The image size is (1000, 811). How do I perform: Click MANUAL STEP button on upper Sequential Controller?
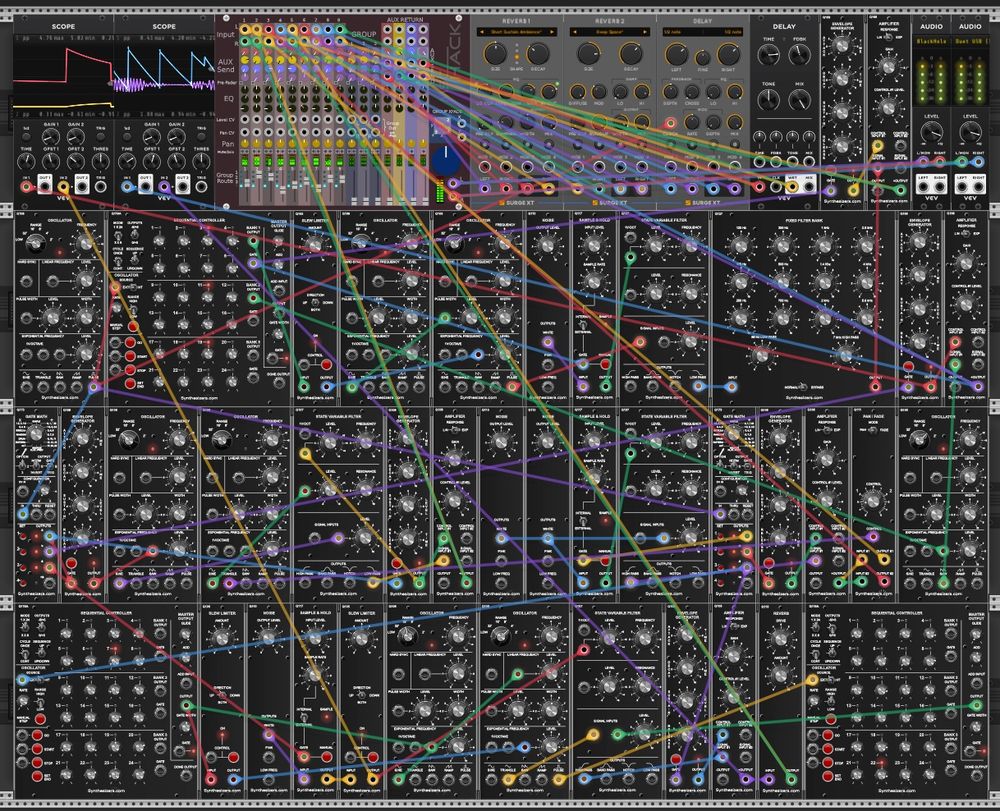click(133, 327)
